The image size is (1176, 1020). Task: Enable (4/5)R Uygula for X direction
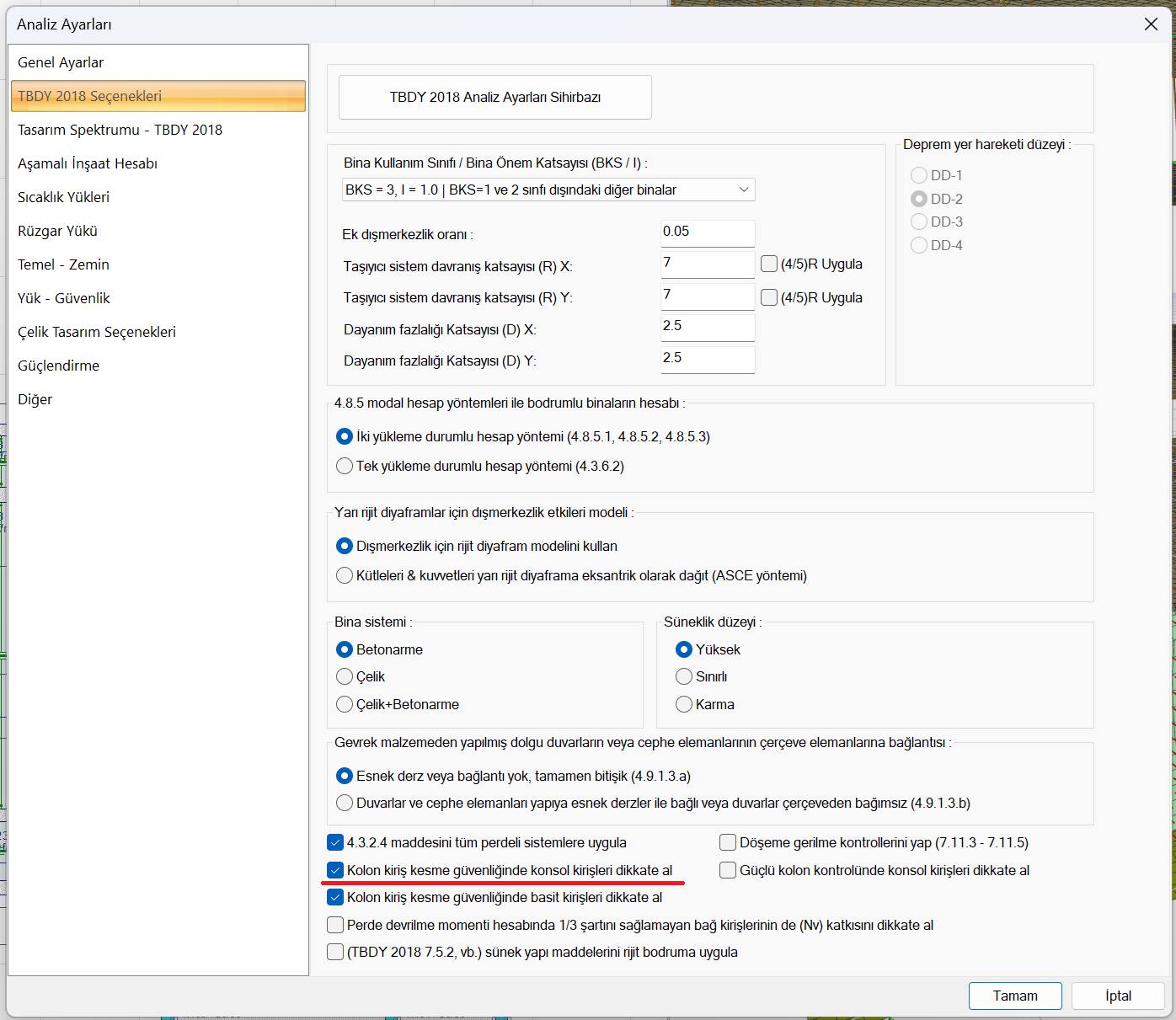[x=769, y=264]
